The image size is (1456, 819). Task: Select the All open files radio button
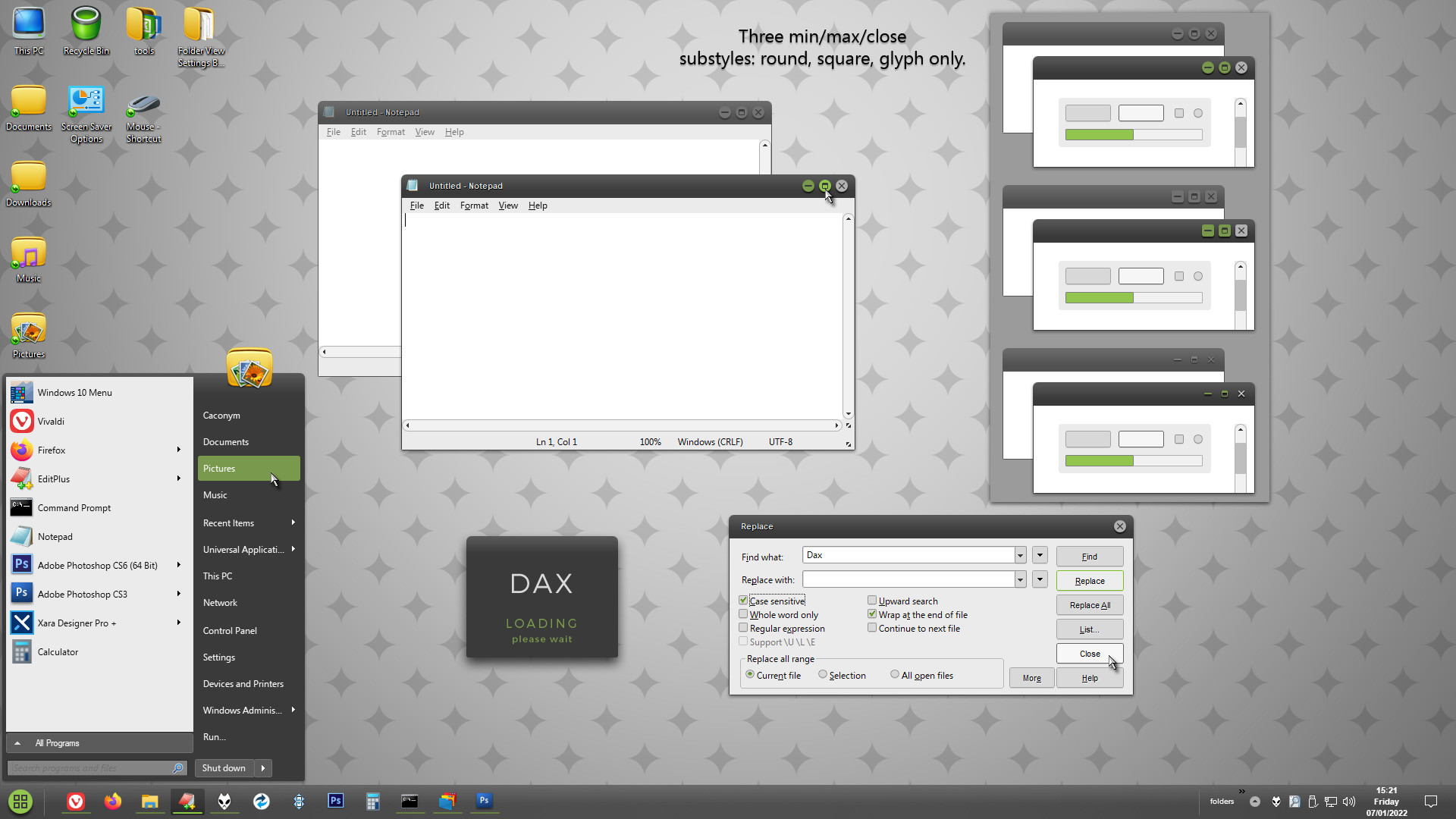click(x=895, y=675)
